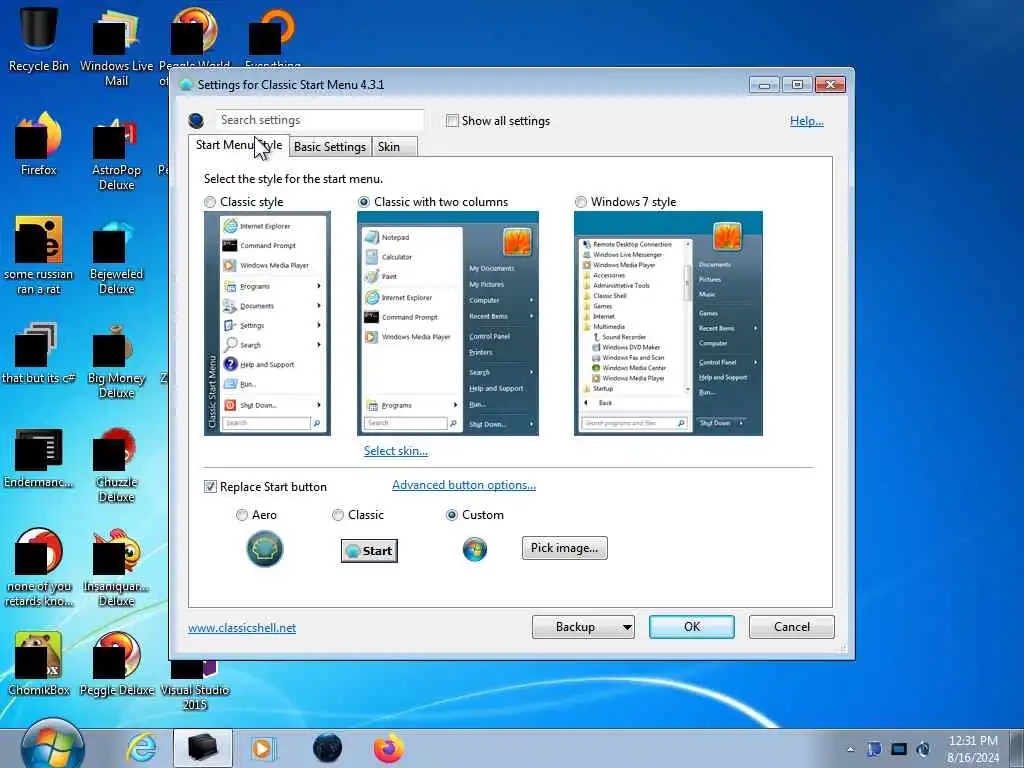The height and width of the screenshot is (768, 1024).
Task: Open 'some russian ran a rat' desktop icon
Action: [x=39, y=256]
